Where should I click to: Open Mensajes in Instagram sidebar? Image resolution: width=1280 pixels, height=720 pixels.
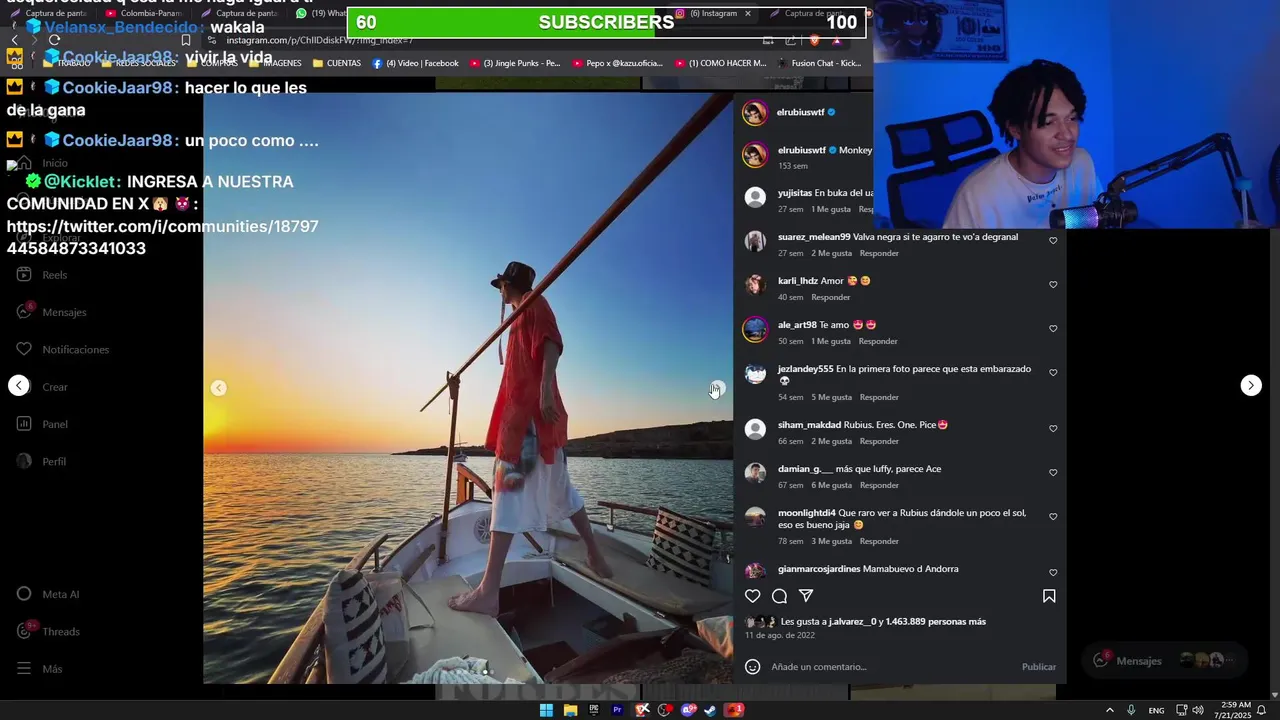pyautogui.click(x=52, y=312)
